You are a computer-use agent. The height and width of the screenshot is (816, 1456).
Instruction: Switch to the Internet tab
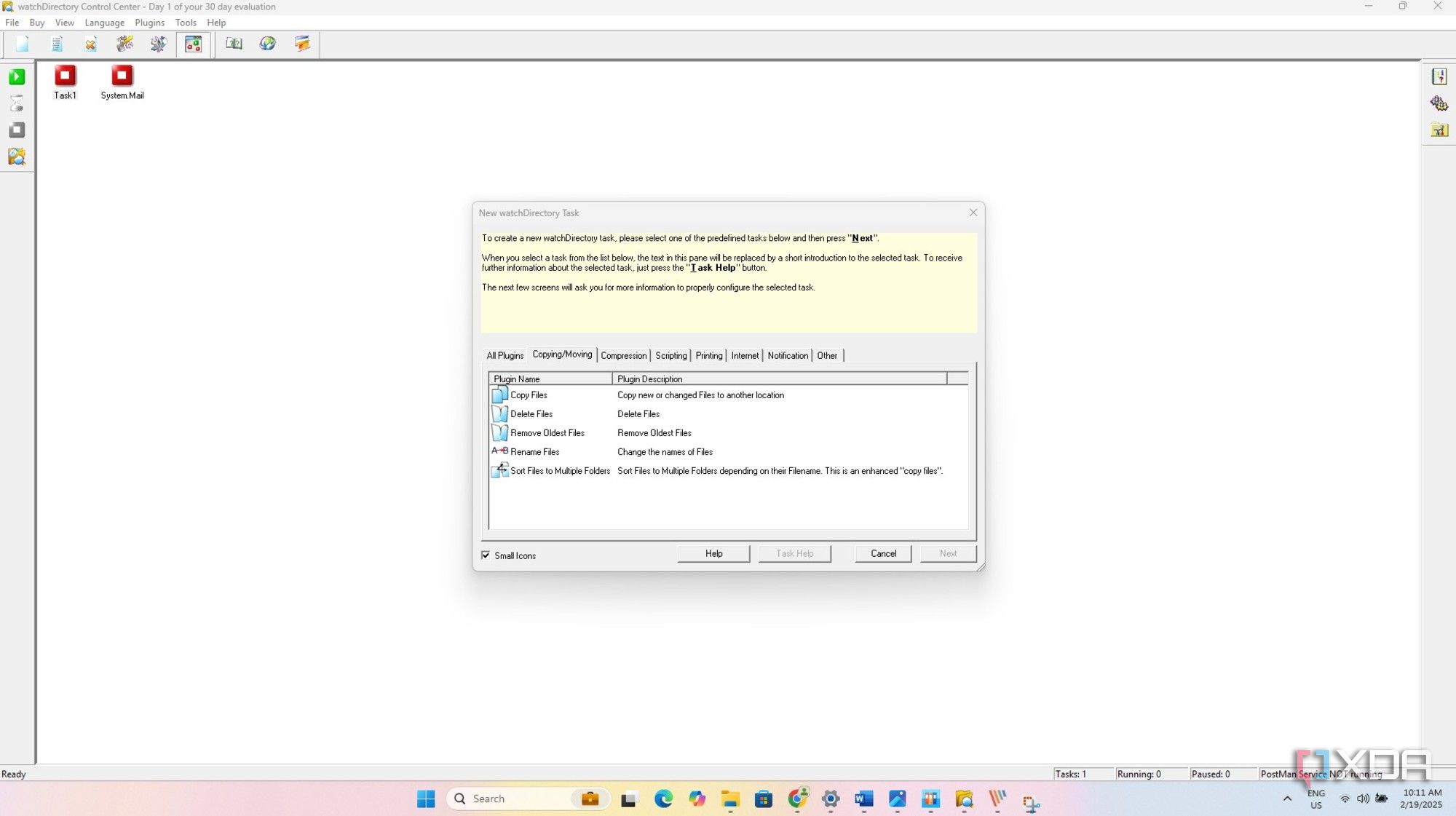pyautogui.click(x=745, y=356)
